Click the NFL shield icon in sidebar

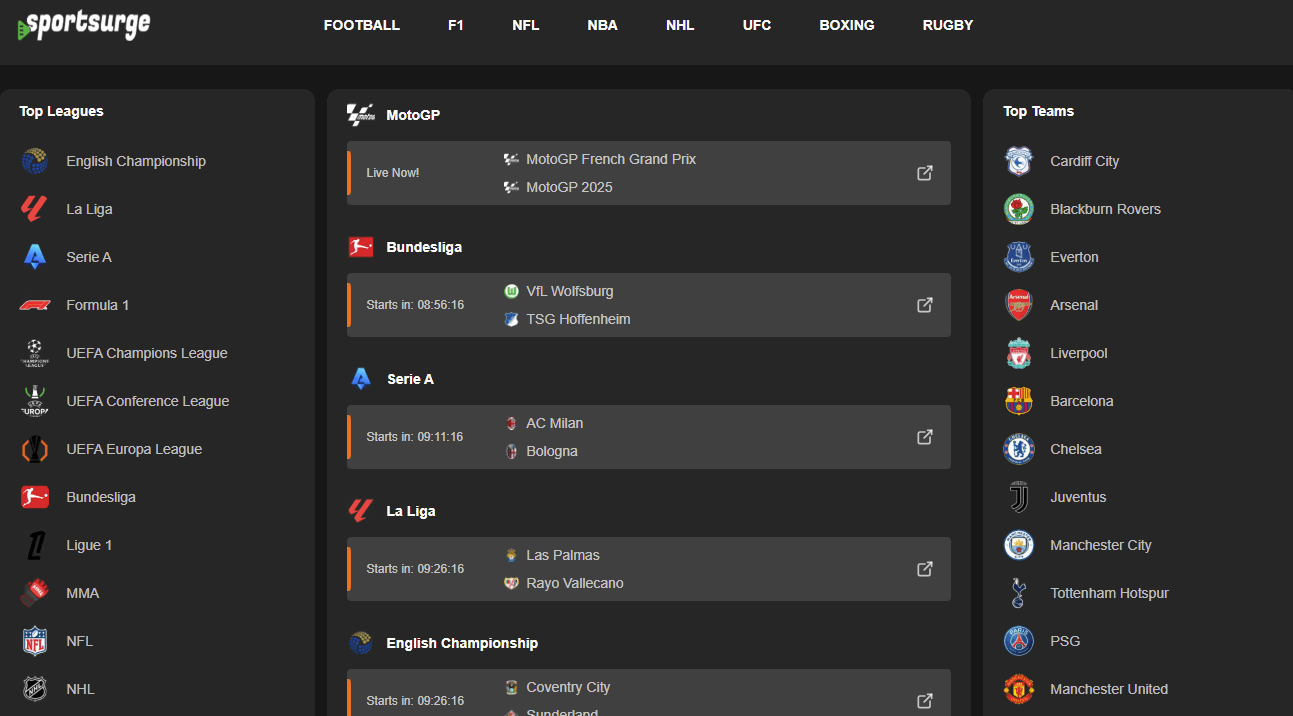pos(35,641)
